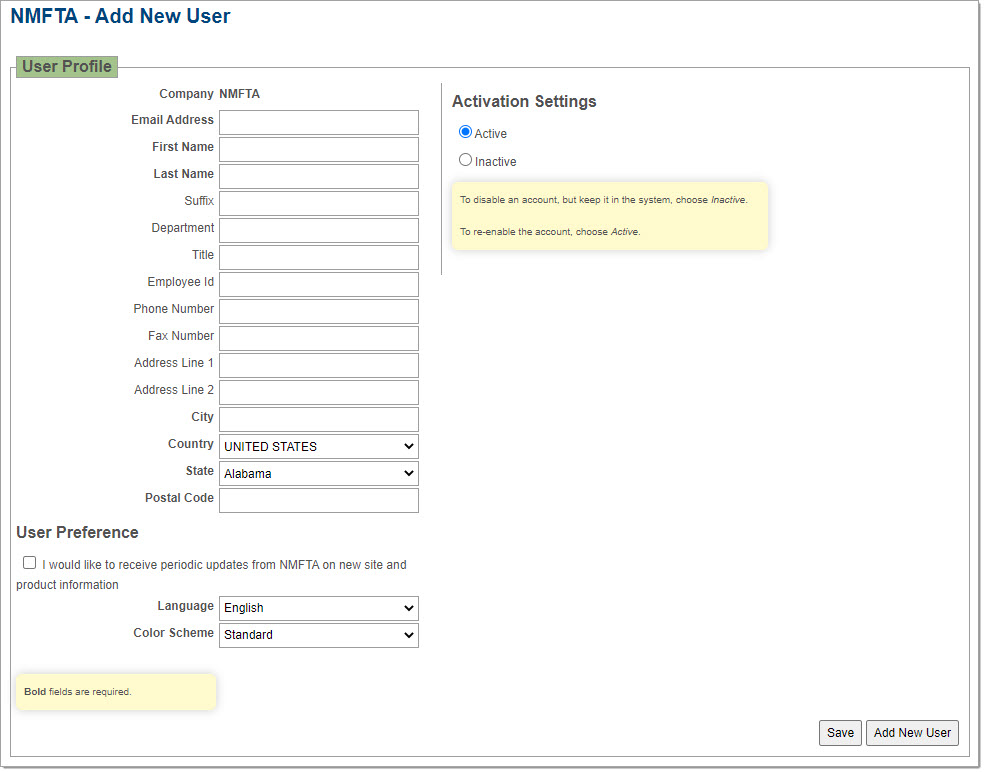This screenshot has width=984, height=772.
Task: Check the periodic updates from NMFTA checkbox
Action: 29,563
